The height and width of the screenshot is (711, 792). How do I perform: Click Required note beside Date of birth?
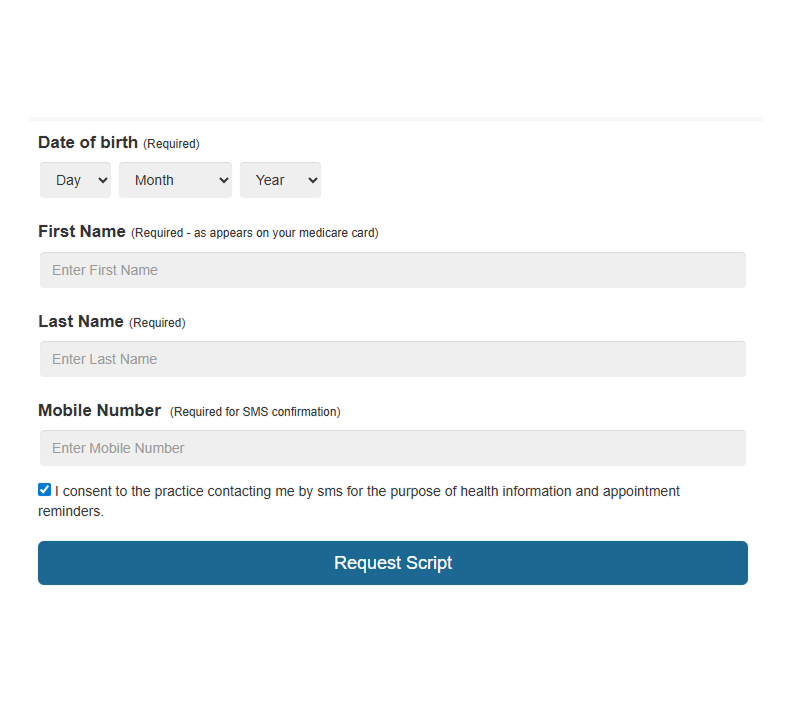coord(171,144)
